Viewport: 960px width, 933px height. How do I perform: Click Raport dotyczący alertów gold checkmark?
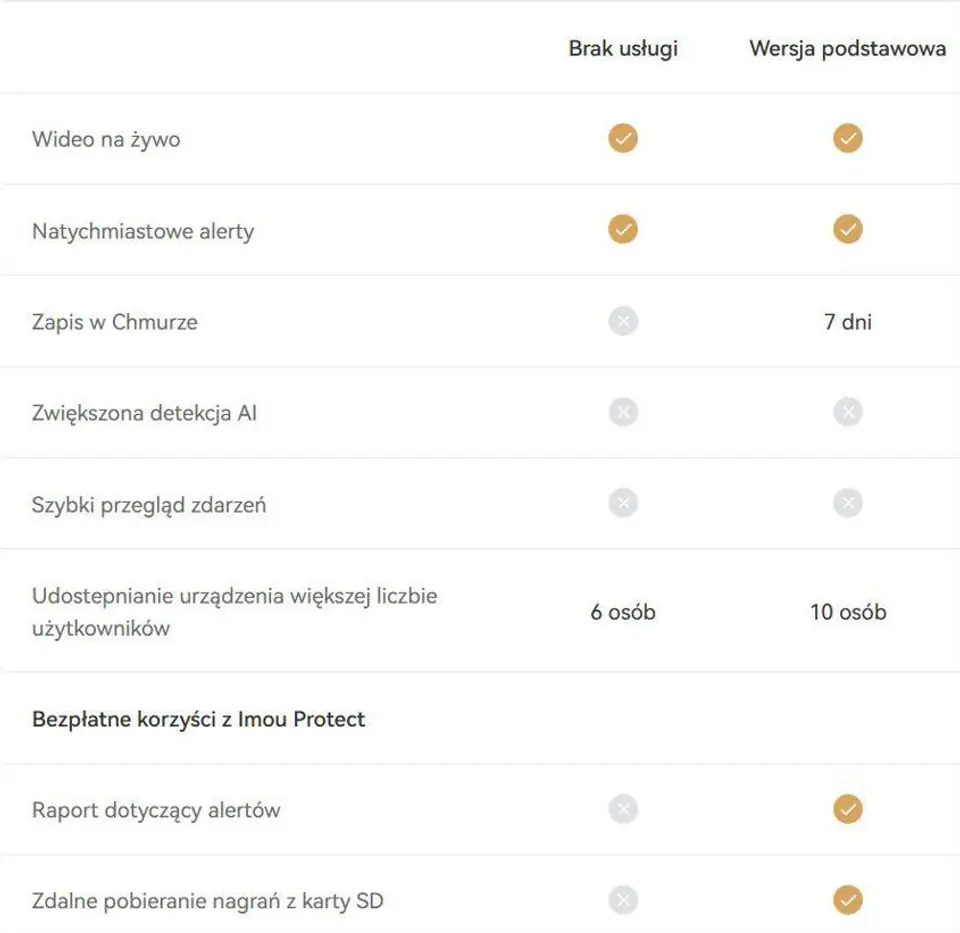[x=848, y=809]
